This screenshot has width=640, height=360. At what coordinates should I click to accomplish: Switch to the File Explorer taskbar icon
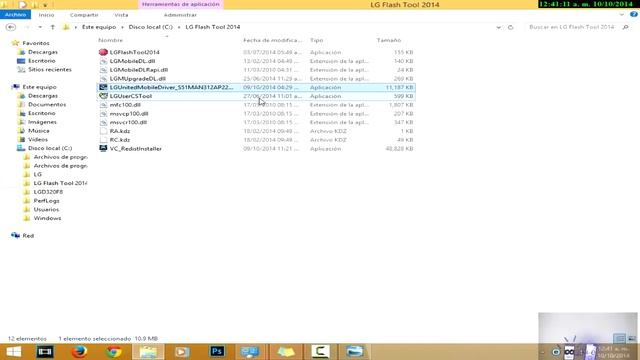[x=149, y=351]
